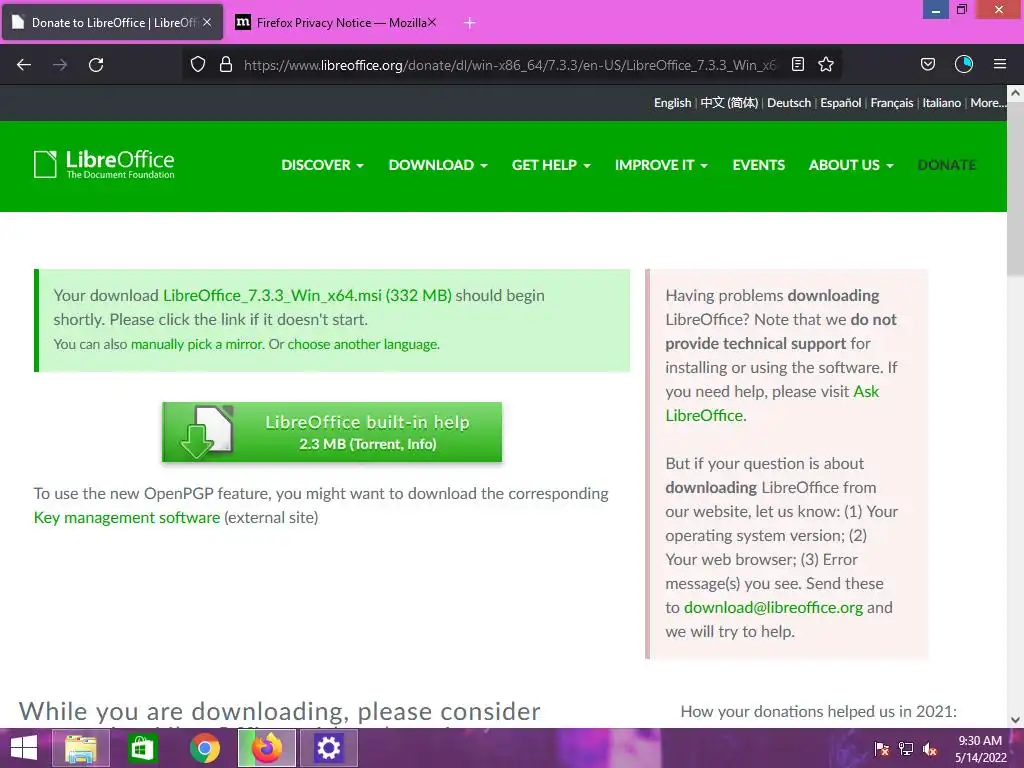The image size is (1024, 768).
Task: Switch language to 中文 (简体)
Action: [729, 103]
